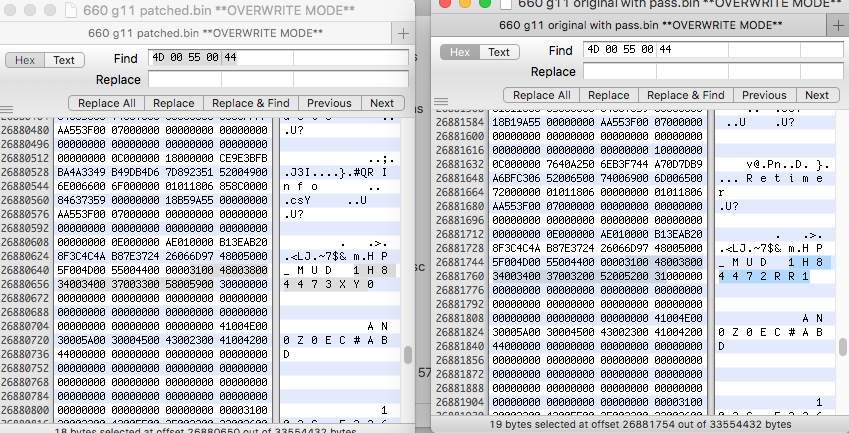
Task: Click offset 26880528 in patched.bin window
Action: click(23, 172)
